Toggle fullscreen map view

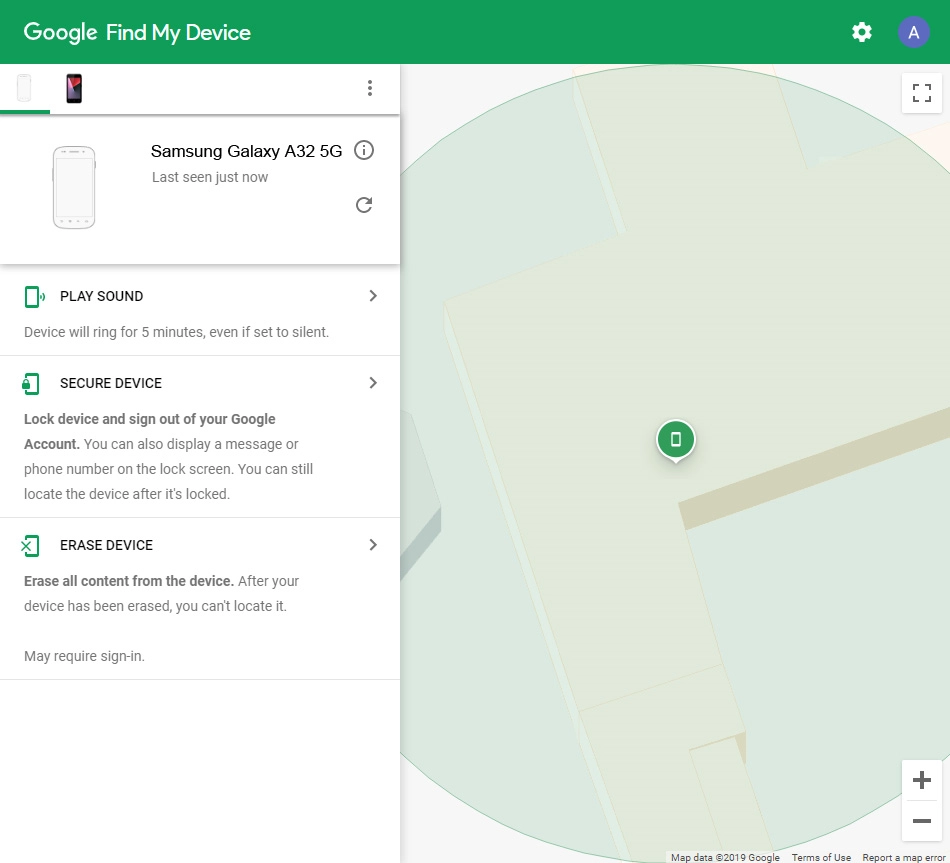pos(921,93)
